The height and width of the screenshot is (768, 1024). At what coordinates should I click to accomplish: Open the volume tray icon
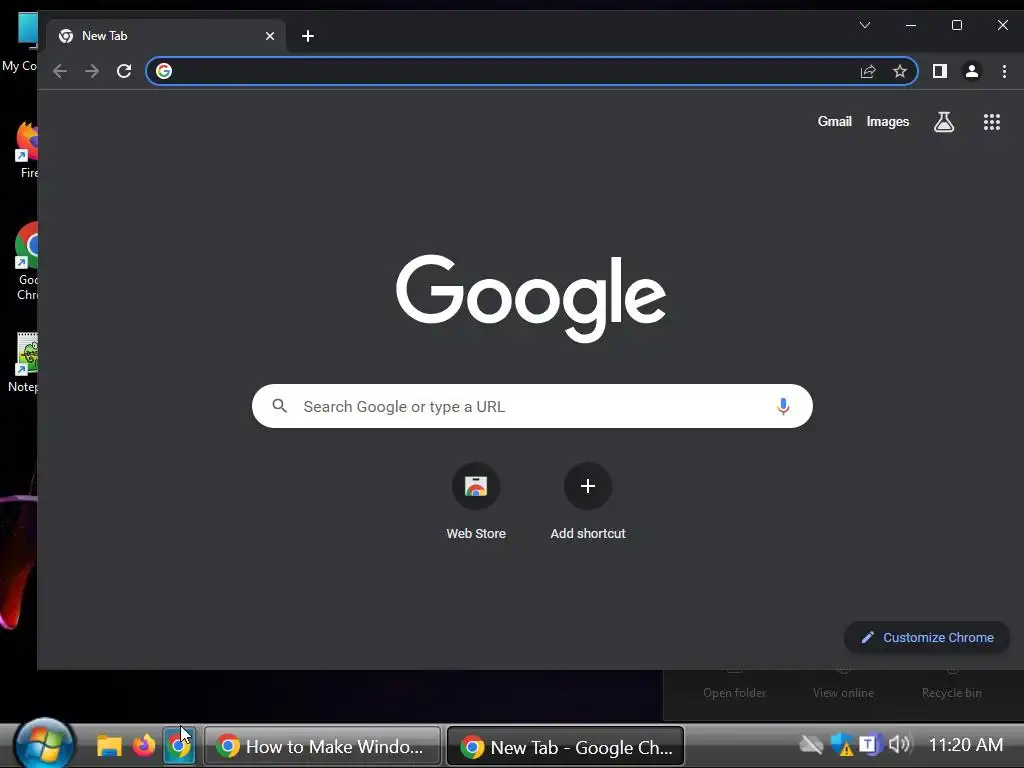pos(899,743)
